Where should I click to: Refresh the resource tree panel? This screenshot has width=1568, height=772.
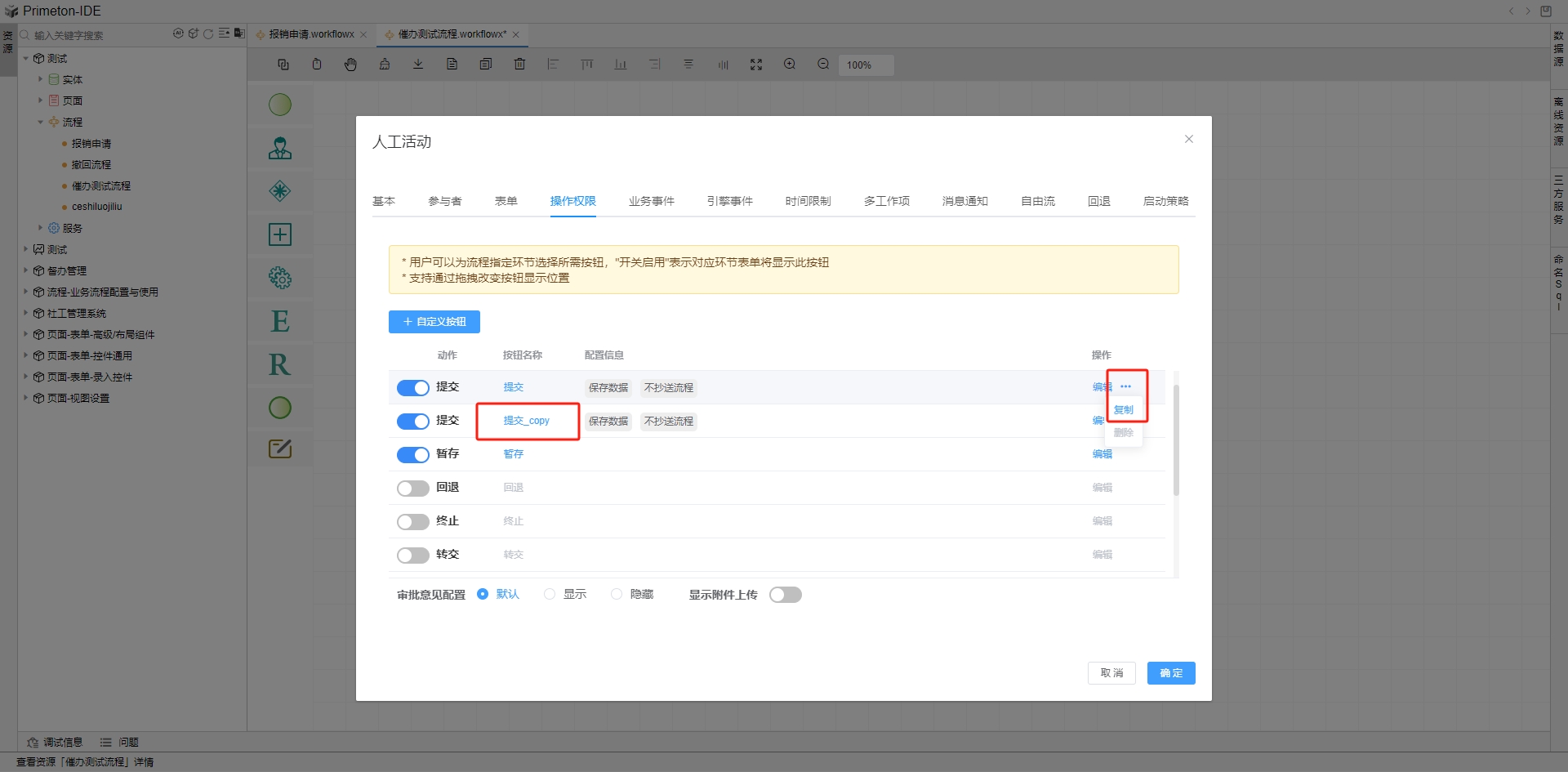208,34
